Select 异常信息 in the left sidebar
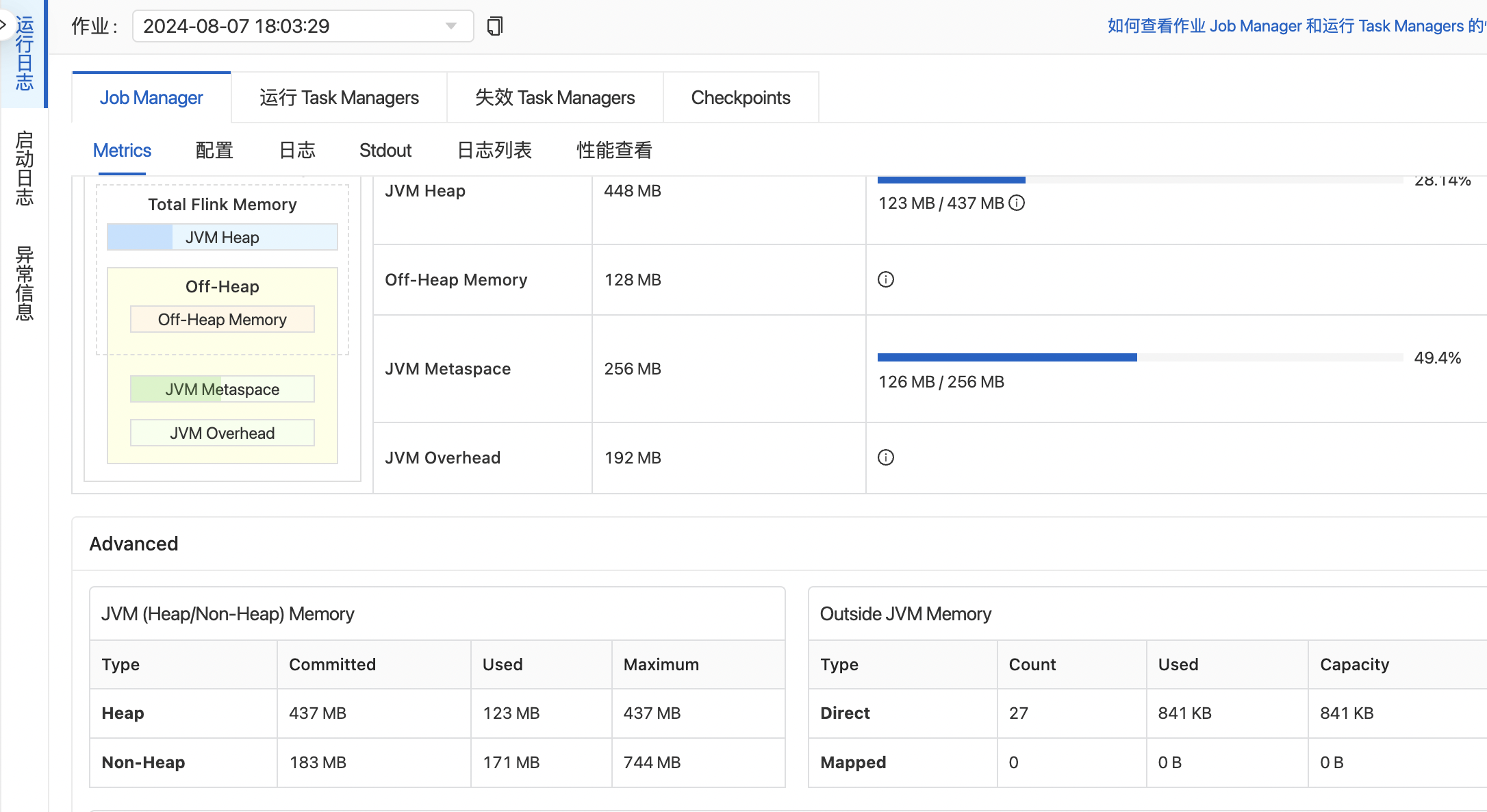Screen dimensions: 1487x812 tap(25, 283)
